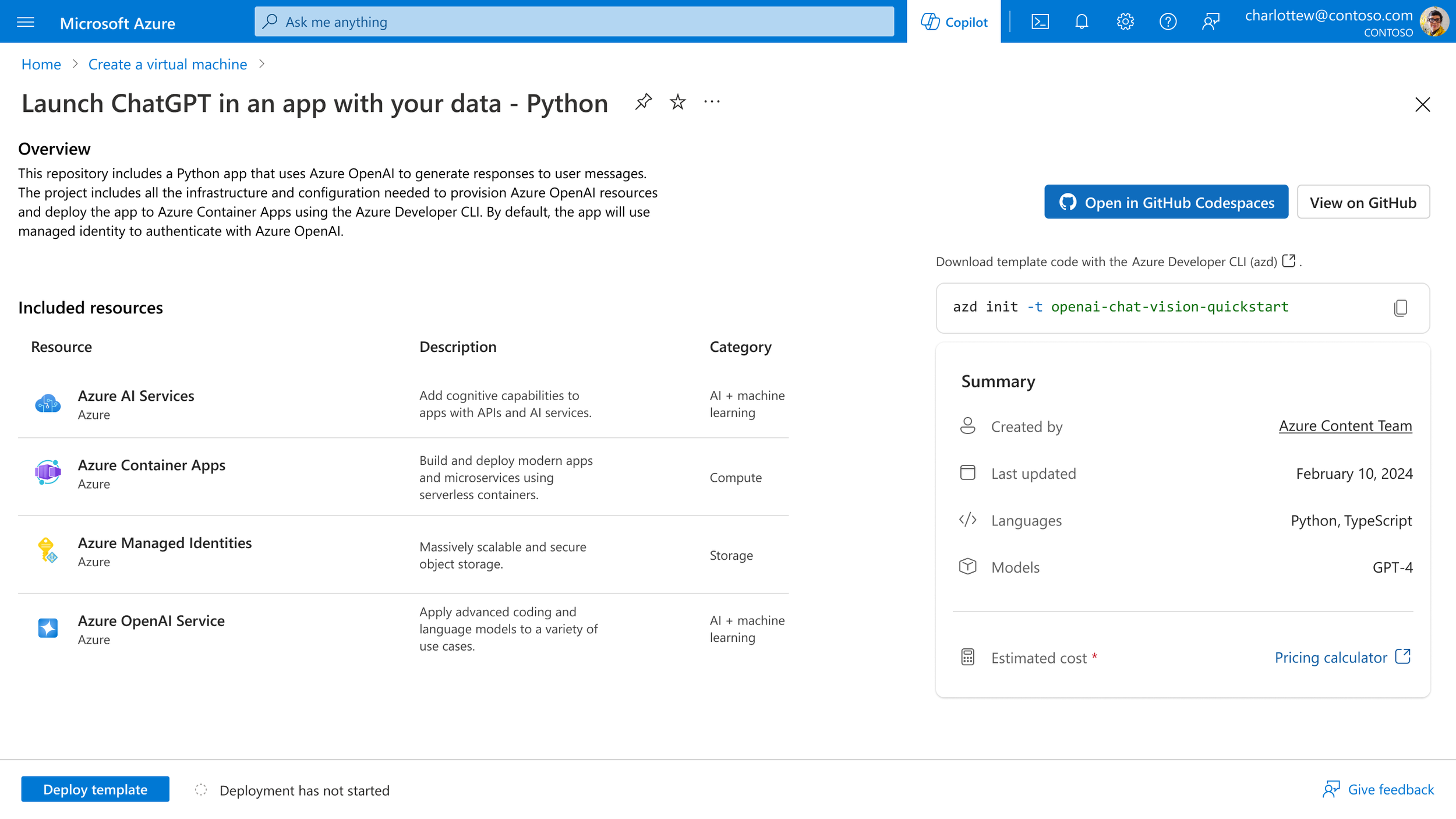Screen dimensions: 1456x819
Task: Open the help and support icon
Action: point(1168,22)
